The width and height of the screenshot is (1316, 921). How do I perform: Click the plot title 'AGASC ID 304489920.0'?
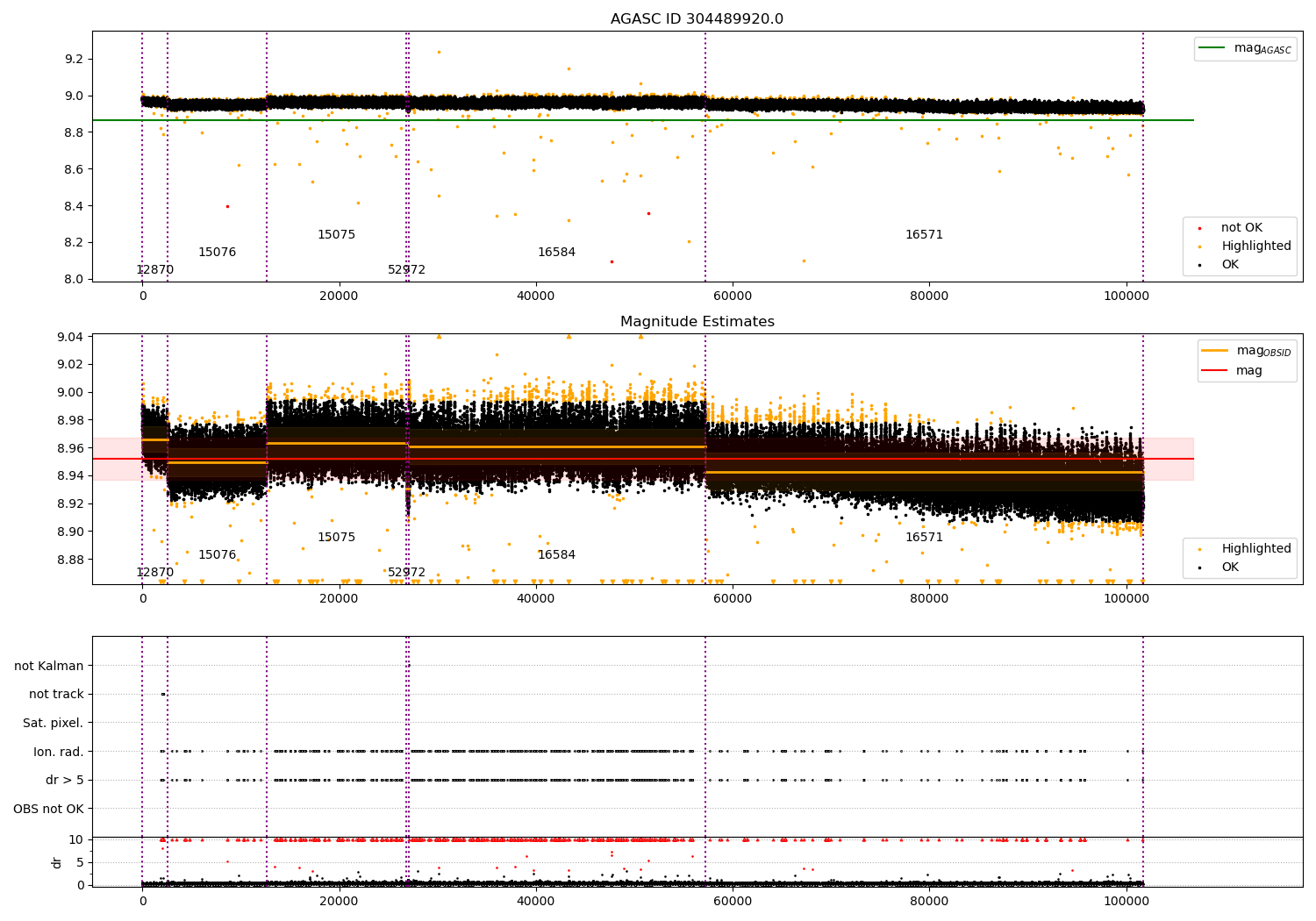[x=697, y=19]
